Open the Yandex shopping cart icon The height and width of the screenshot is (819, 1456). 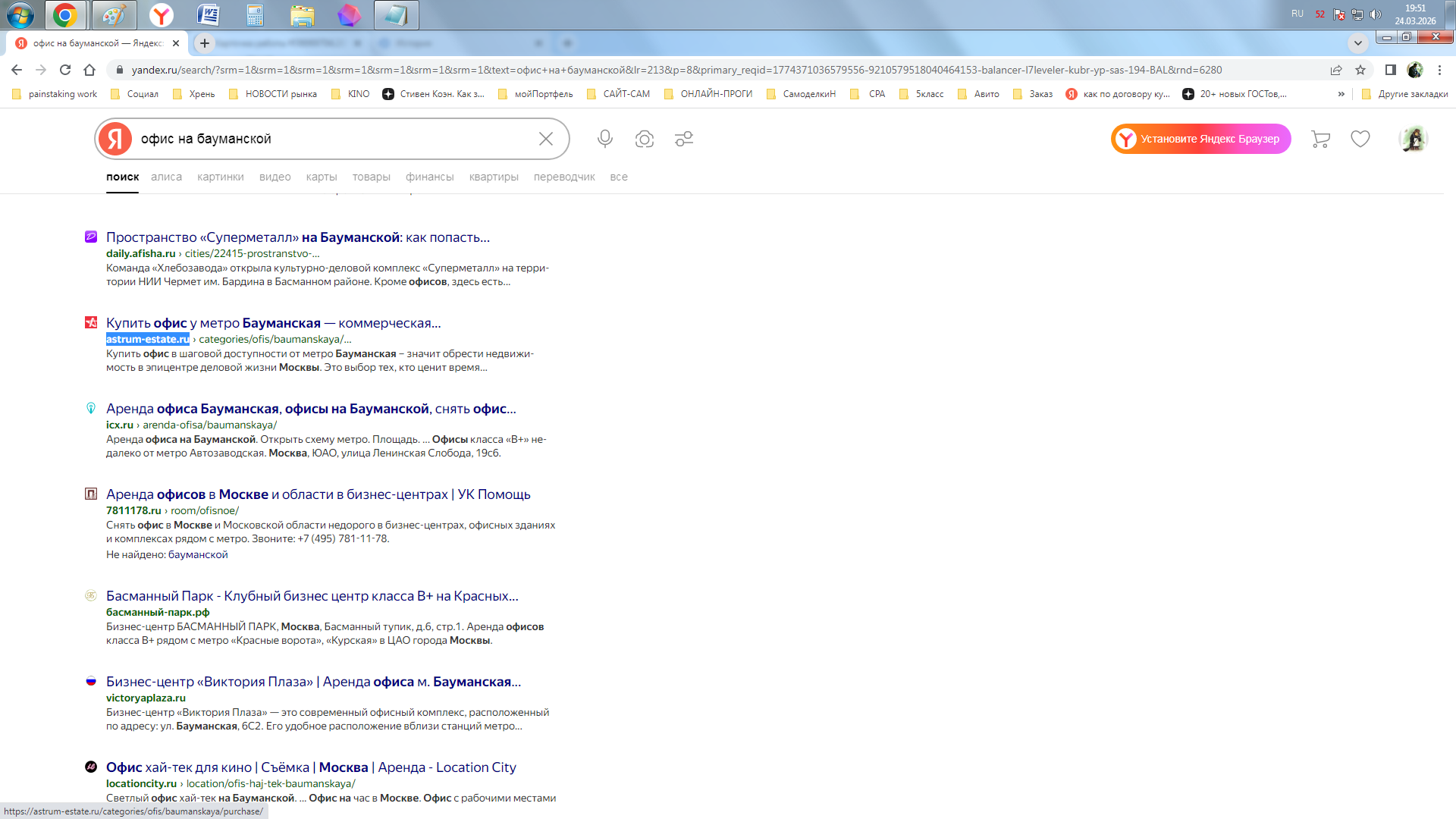1320,139
